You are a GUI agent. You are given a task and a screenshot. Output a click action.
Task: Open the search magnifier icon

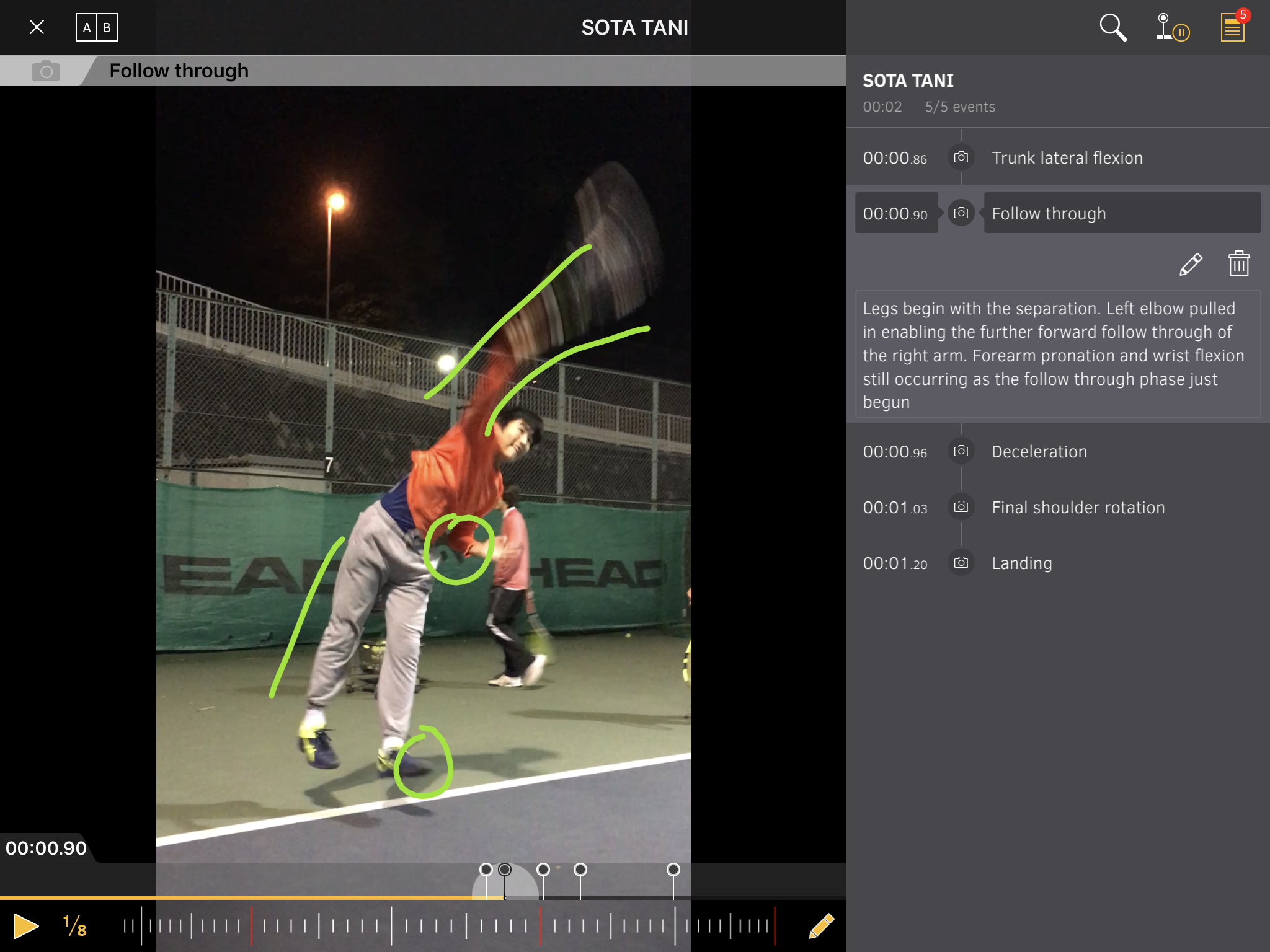[x=1112, y=28]
